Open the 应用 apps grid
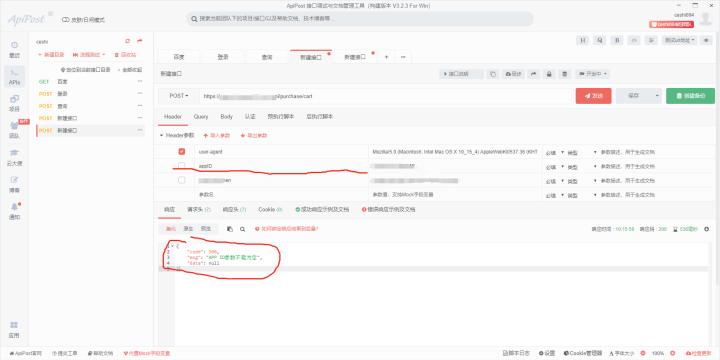Screen dimensions: 720x360 (x=14, y=330)
